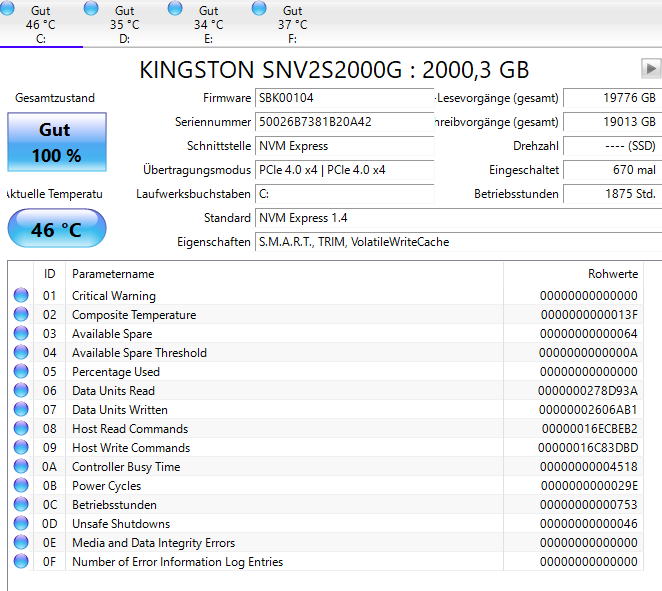Click the Parametername column header

[284, 274]
